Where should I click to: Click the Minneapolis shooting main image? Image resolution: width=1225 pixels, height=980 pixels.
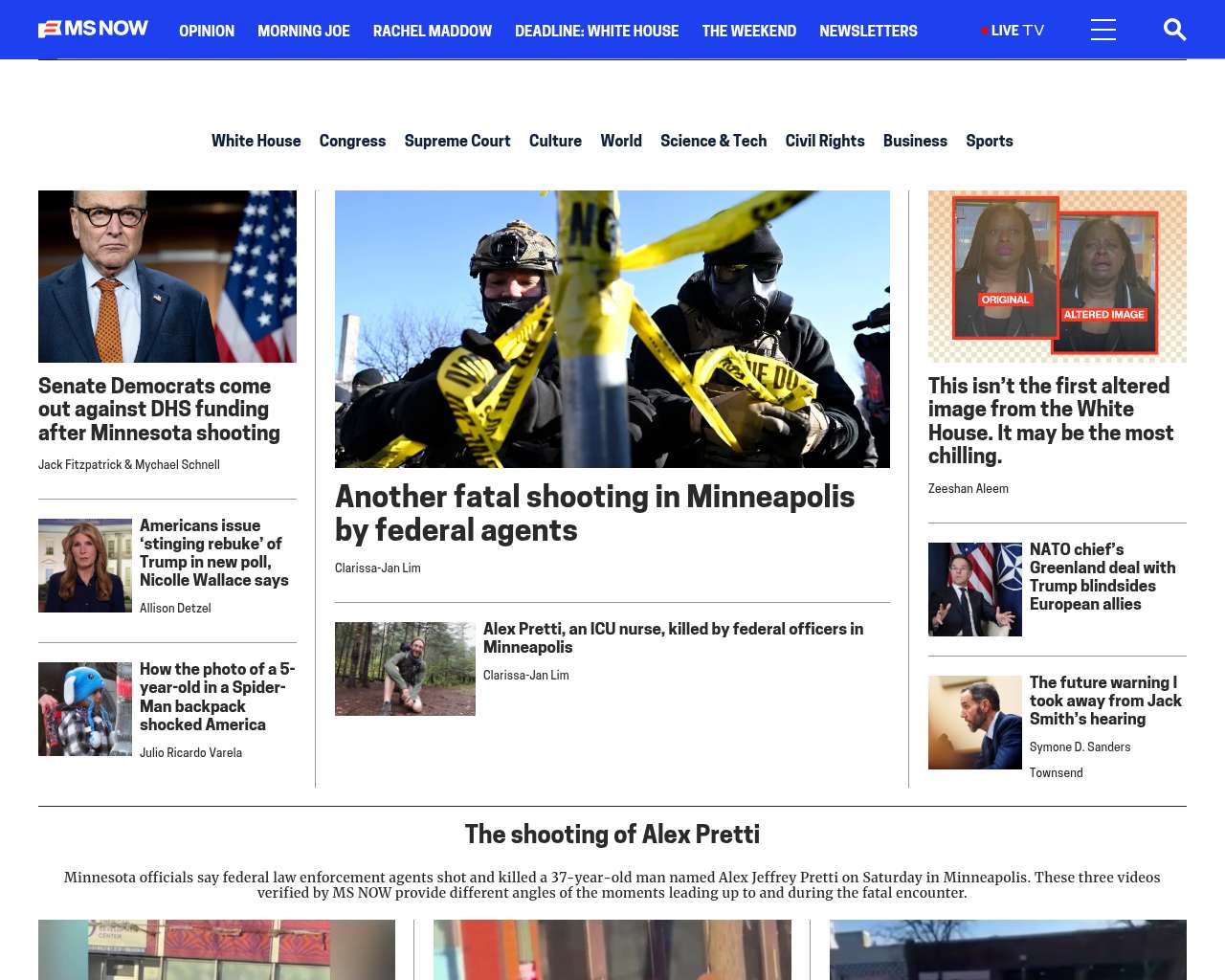click(x=612, y=328)
